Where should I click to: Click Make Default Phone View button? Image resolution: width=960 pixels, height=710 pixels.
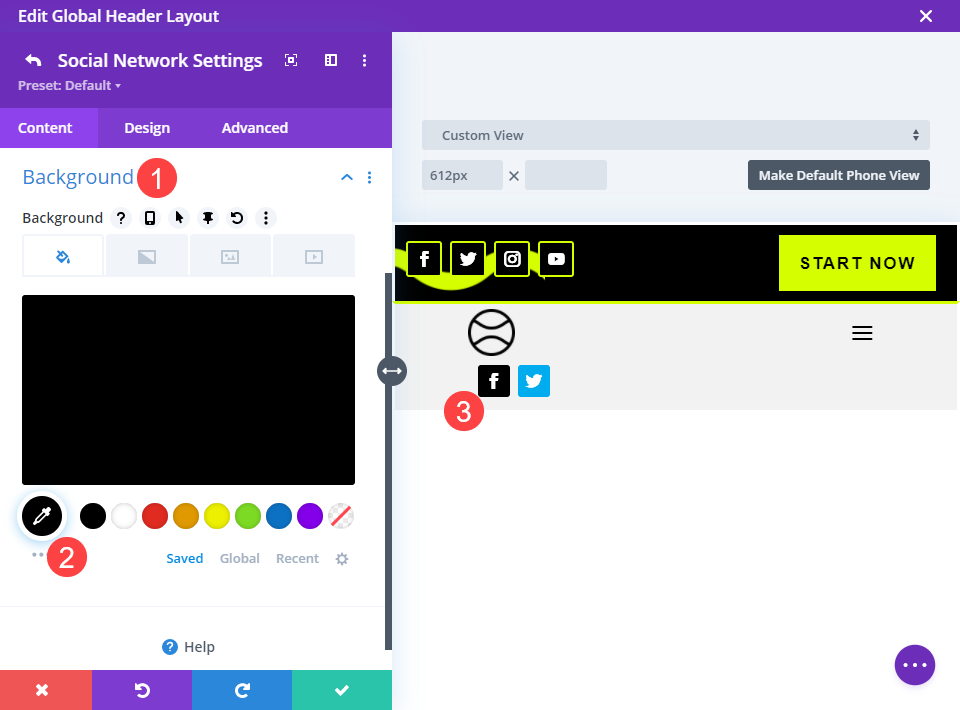839,175
